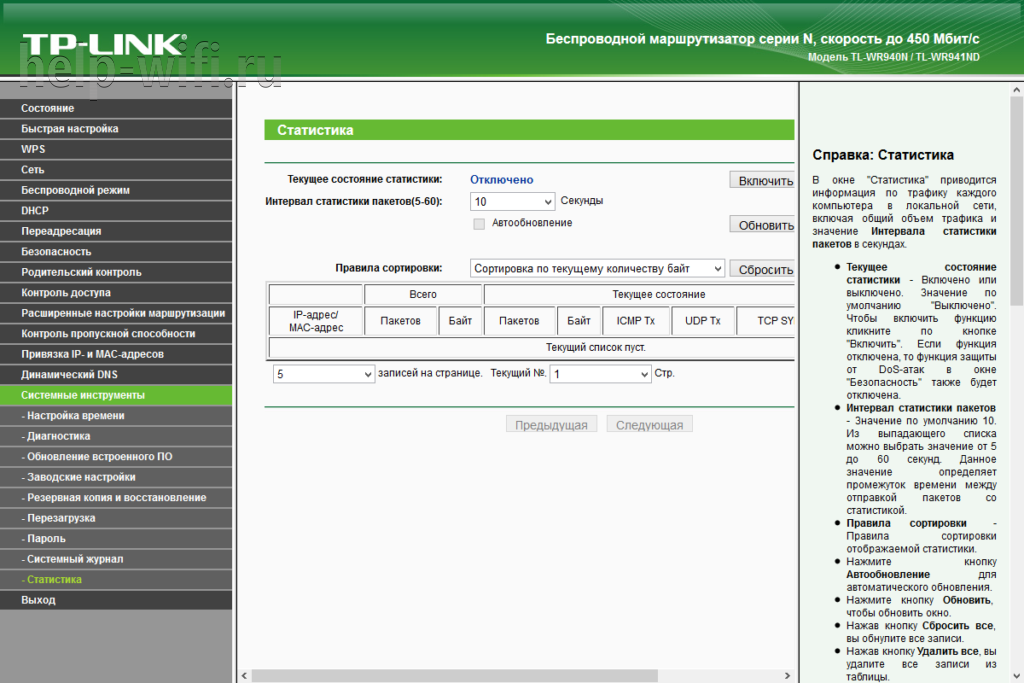The width and height of the screenshot is (1024, 683).
Task: Open the Родительский контроль section
Action: click(81, 272)
